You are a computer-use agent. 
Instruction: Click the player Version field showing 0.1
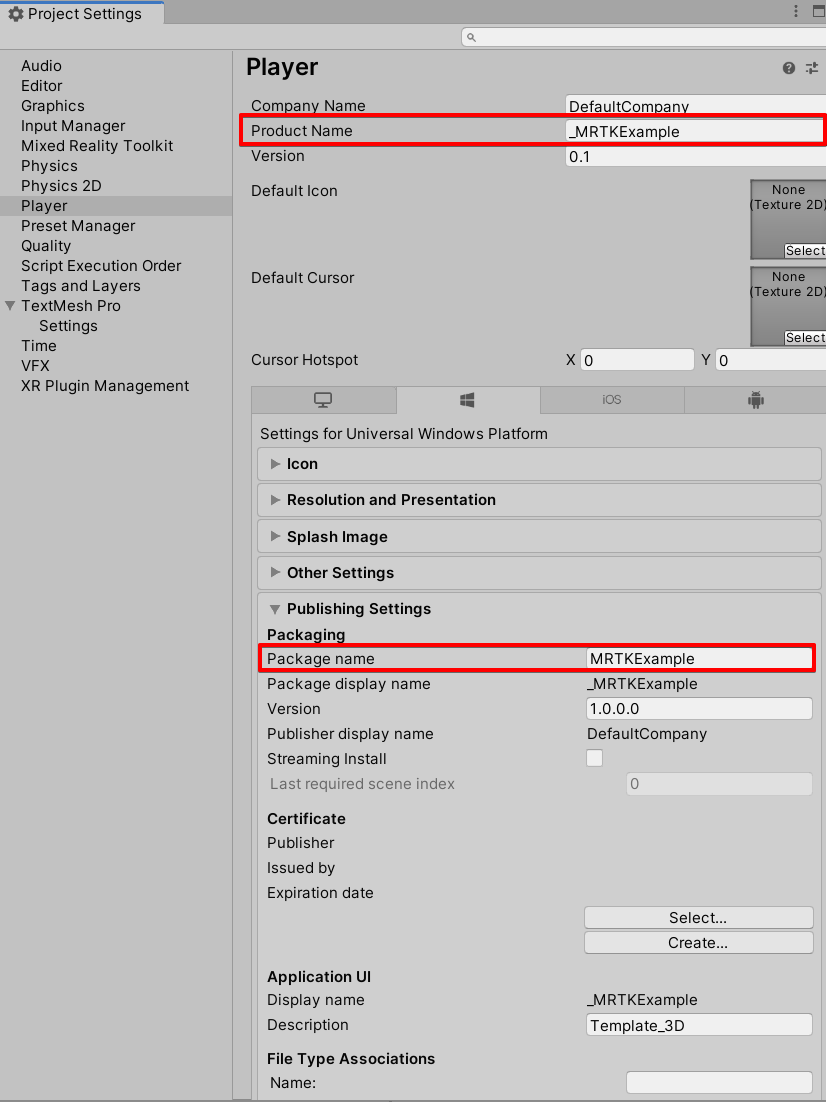(696, 156)
